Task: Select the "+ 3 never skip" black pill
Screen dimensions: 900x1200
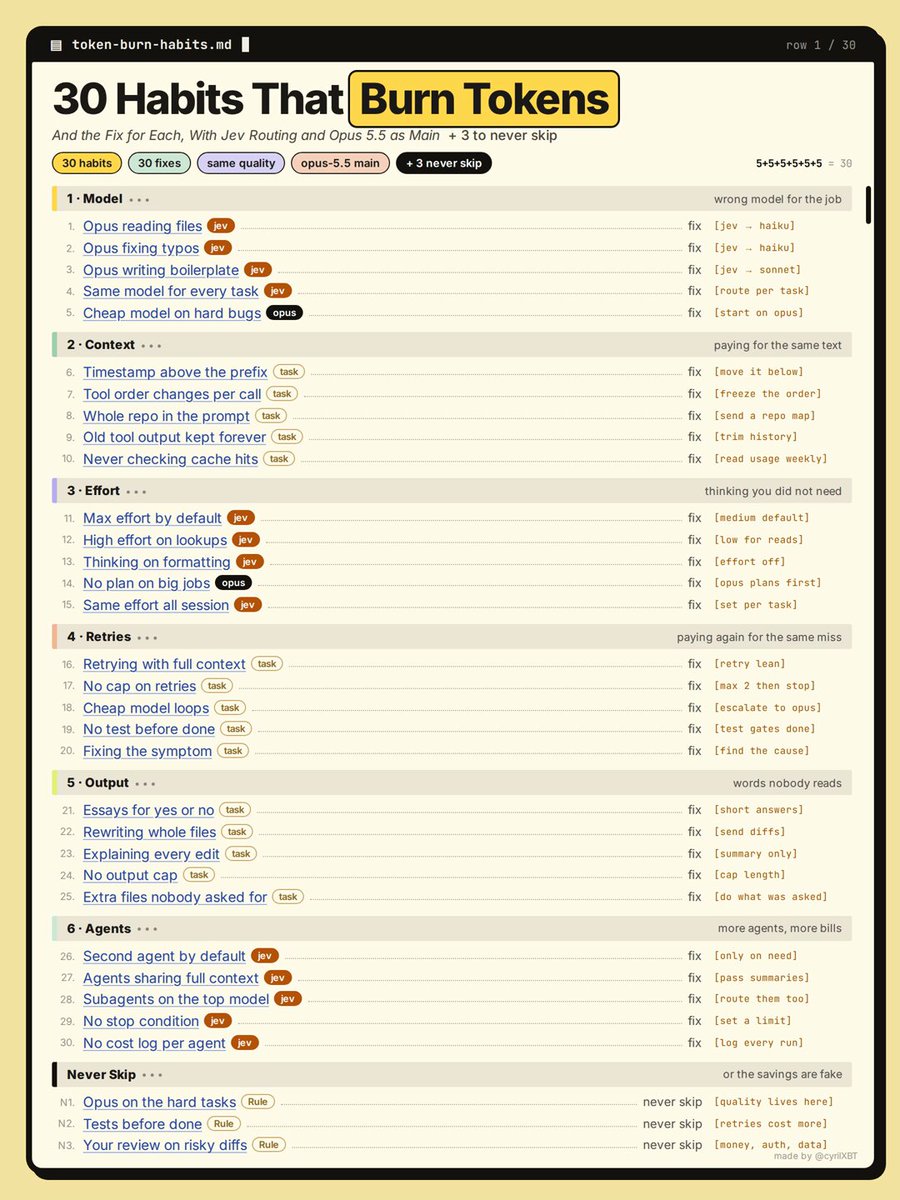Action: tap(444, 163)
